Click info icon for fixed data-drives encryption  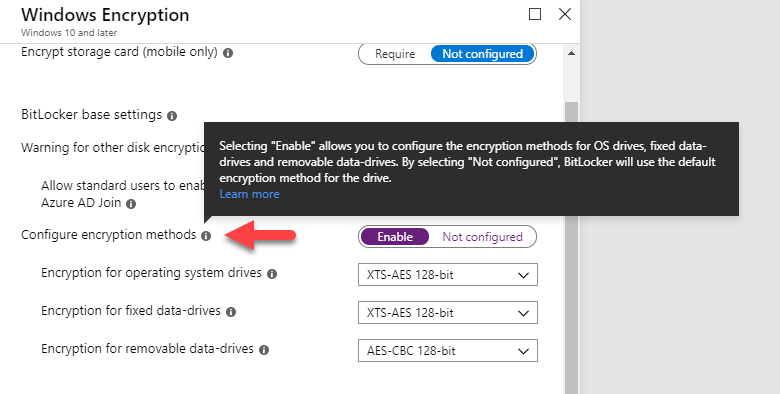231,312
